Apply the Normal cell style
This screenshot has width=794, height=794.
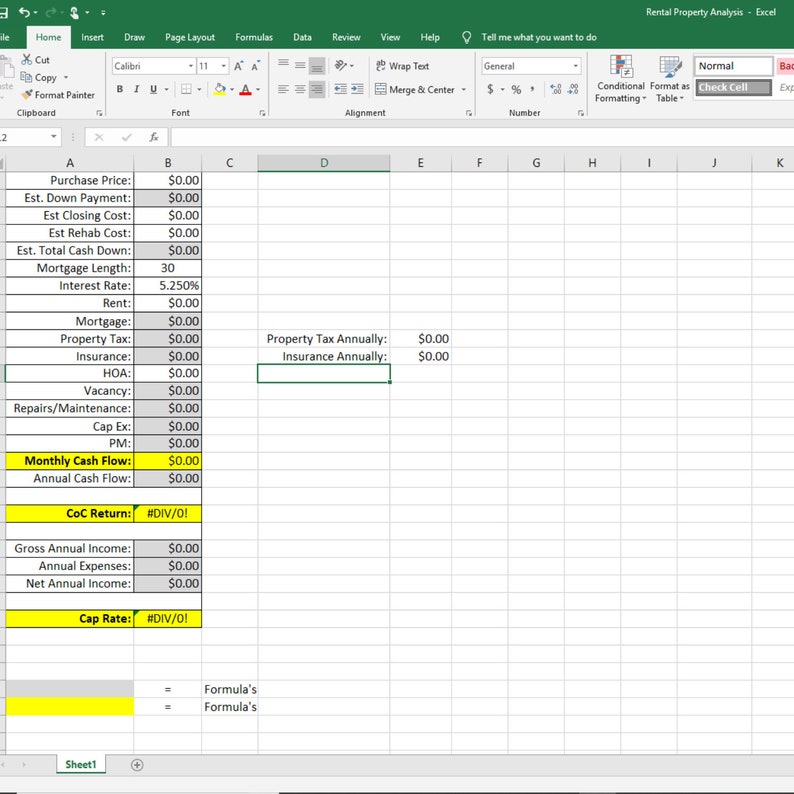click(x=733, y=66)
